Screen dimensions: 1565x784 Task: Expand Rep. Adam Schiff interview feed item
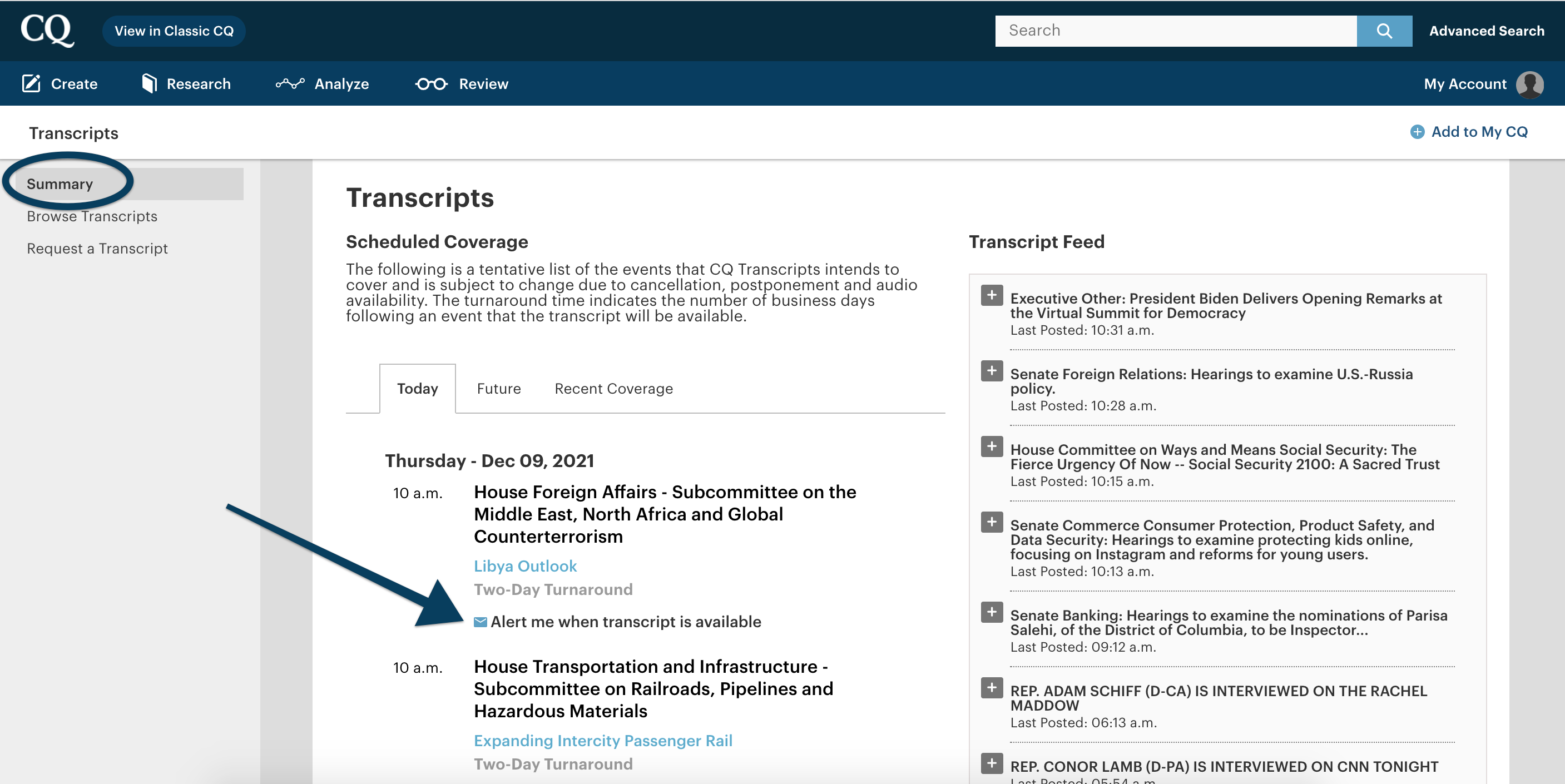coord(992,687)
